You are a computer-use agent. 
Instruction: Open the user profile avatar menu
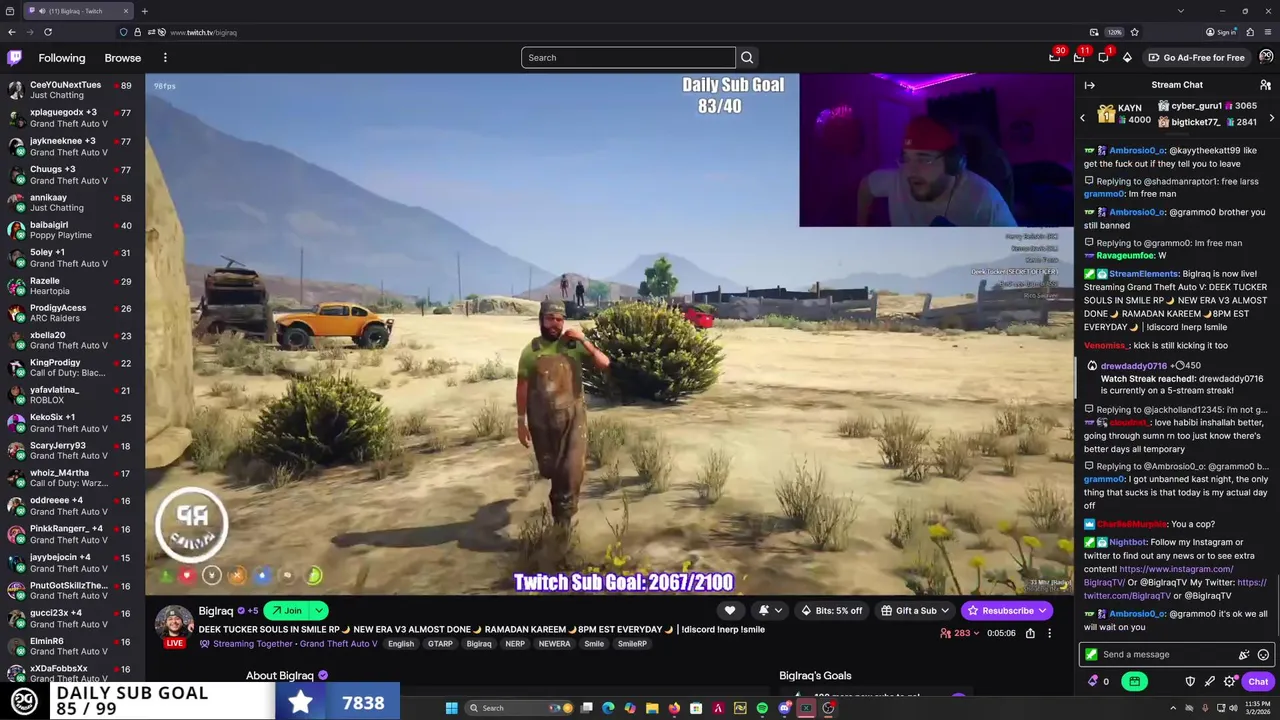[x=1266, y=57]
